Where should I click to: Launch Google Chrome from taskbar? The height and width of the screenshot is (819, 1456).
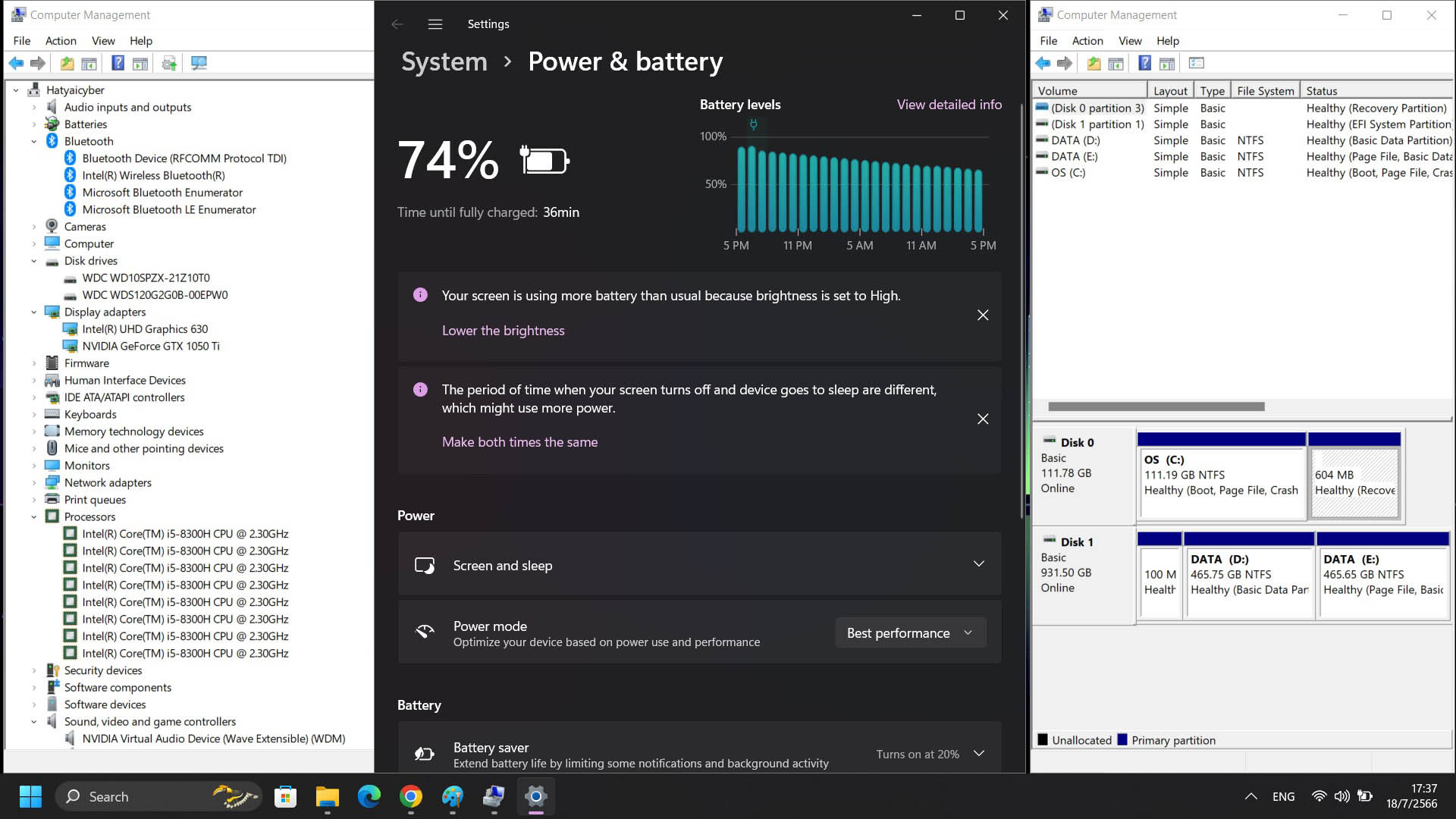pos(411,796)
